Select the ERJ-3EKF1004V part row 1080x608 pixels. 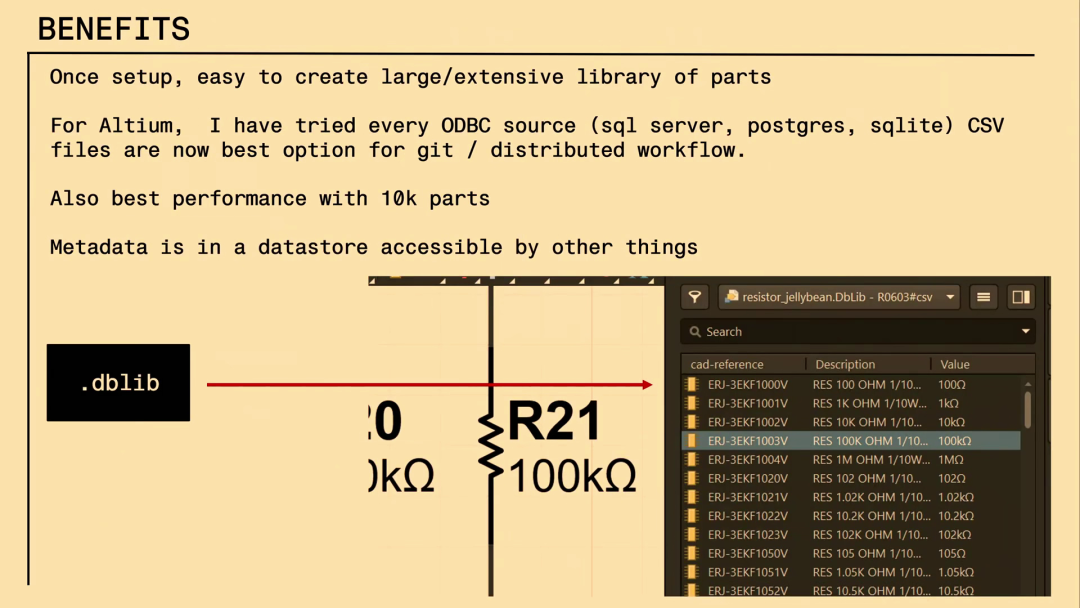[x=851, y=459]
